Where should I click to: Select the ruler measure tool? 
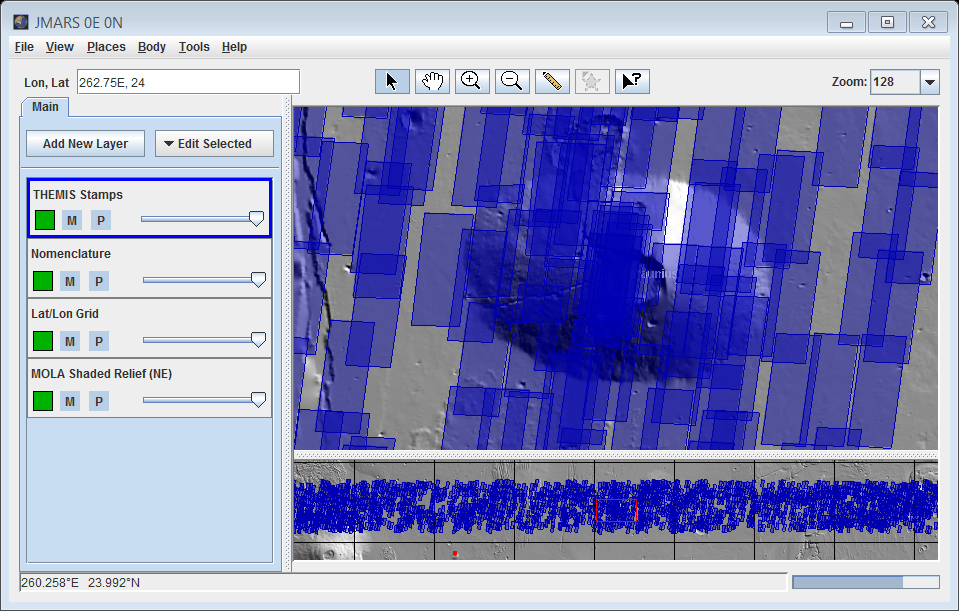[551, 81]
